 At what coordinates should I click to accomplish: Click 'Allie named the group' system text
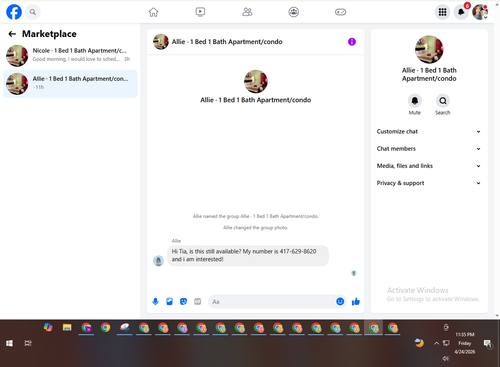pos(256,216)
